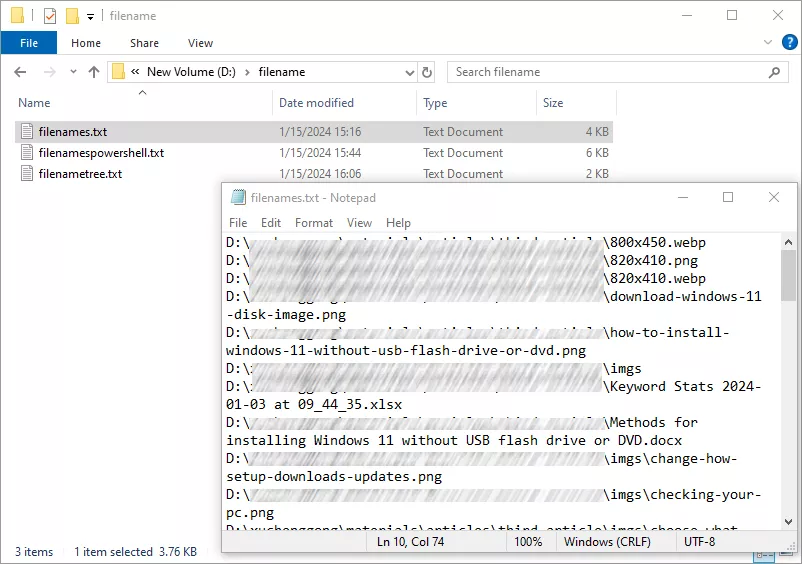Click the Notepad vertical scrollbar thumb
Image resolution: width=802 pixels, height=564 pixels.
click(x=788, y=276)
